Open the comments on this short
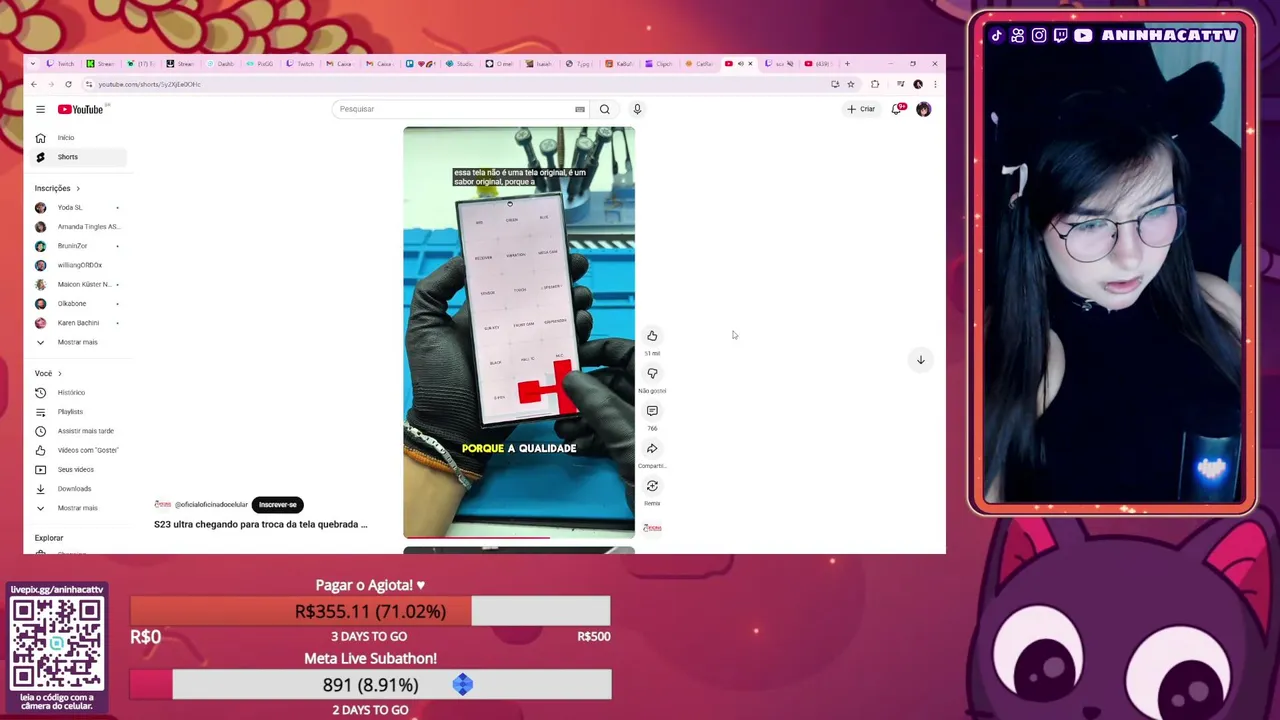 click(652, 411)
